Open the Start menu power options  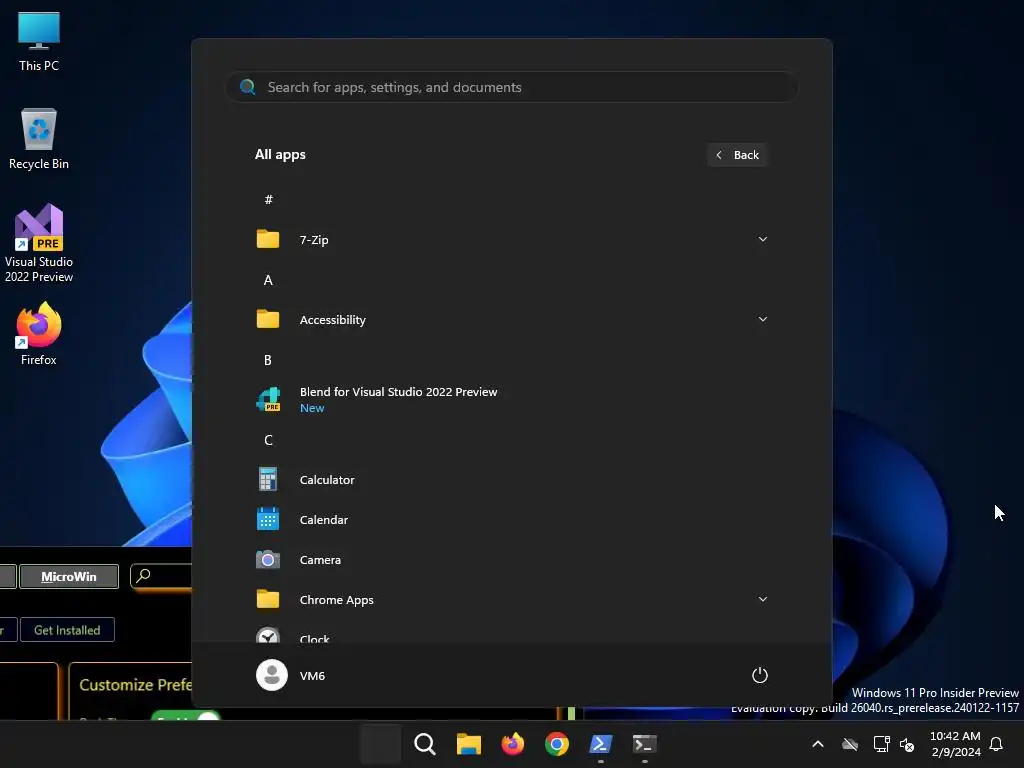pyautogui.click(x=760, y=675)
